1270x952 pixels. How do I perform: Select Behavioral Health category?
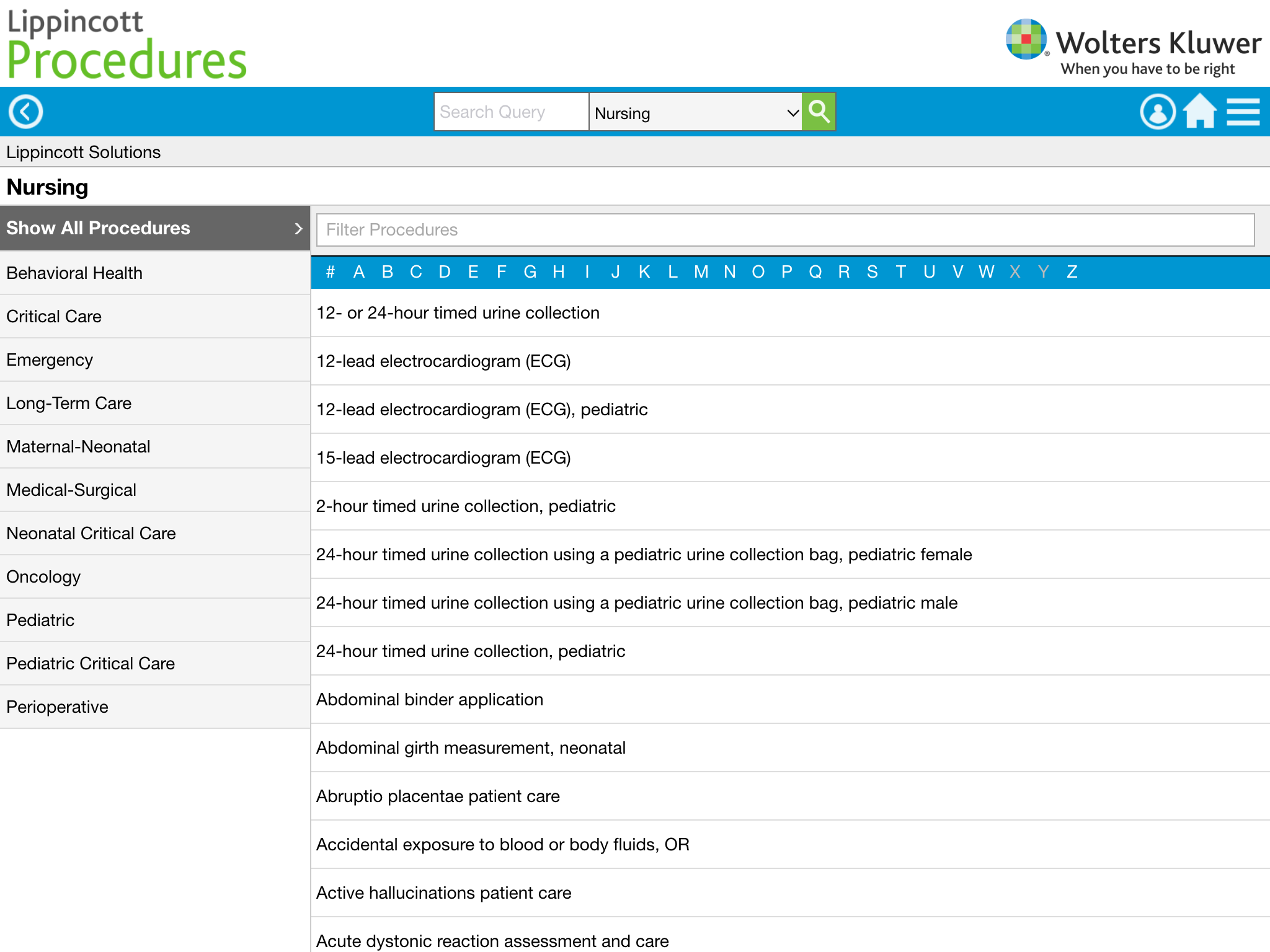click(155, 273)
